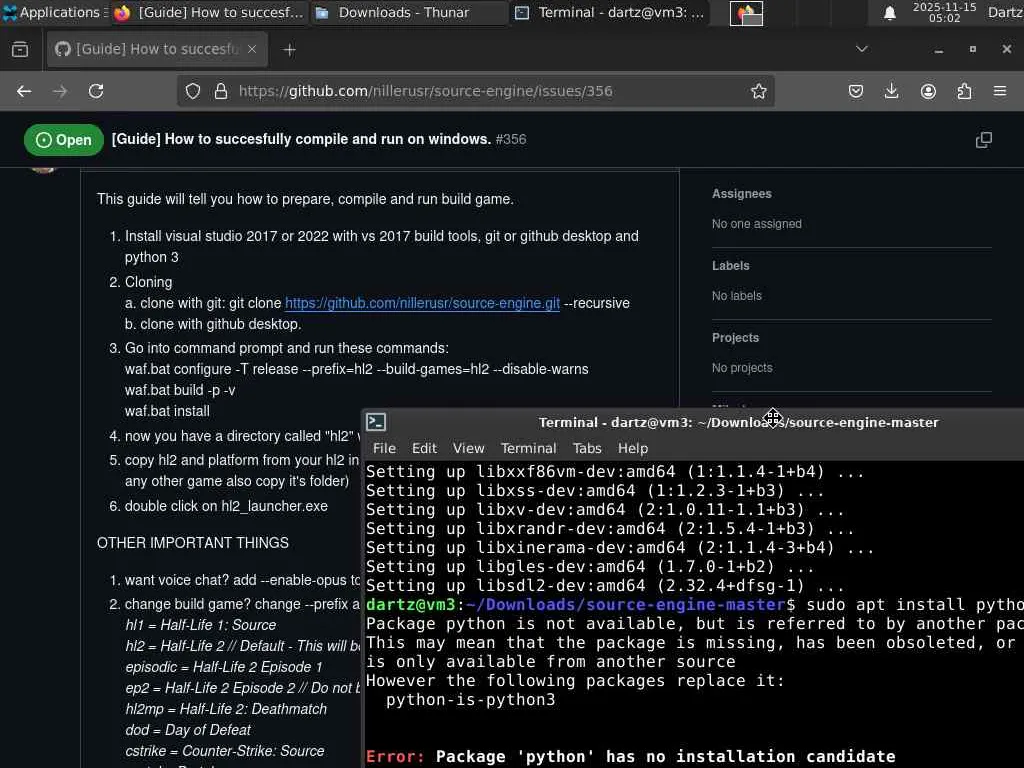1024x768 pixels.
Task: Open a new browser tab
Action: [289, 50]
